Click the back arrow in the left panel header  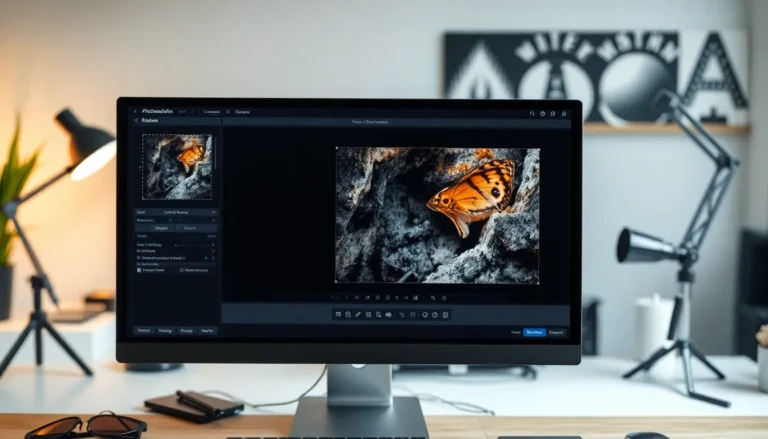[137, 120]
